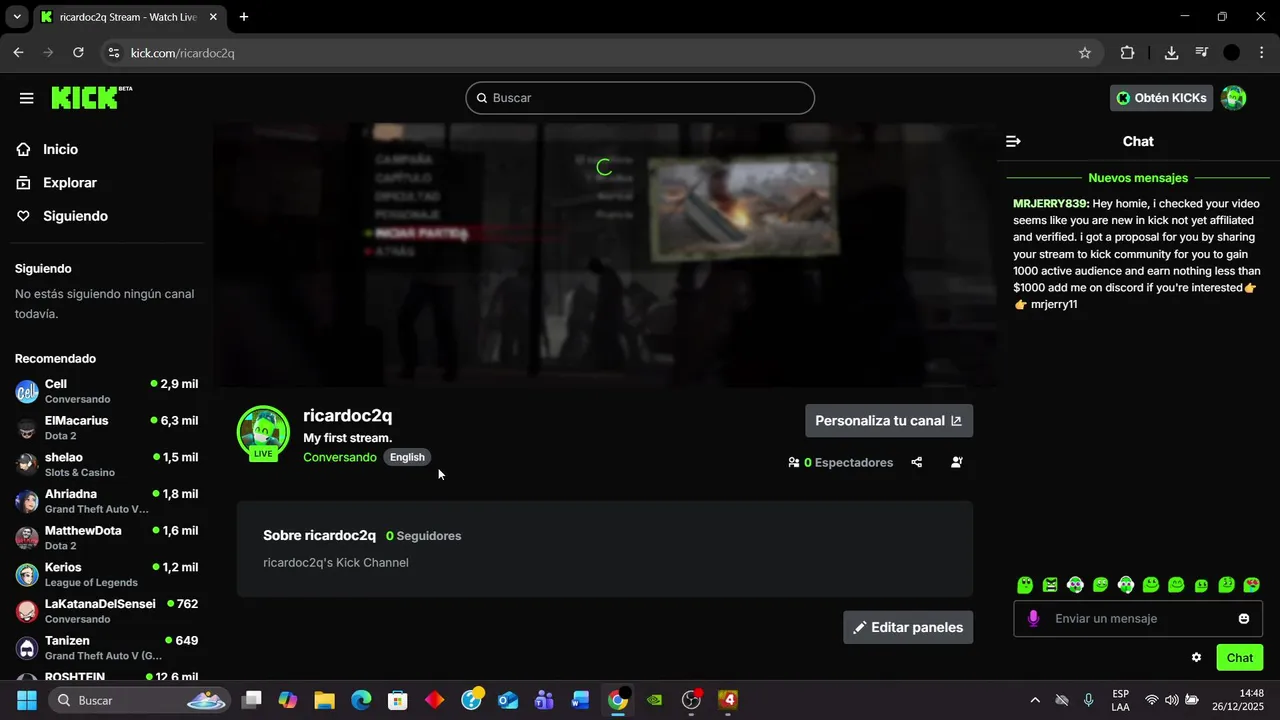Collapse the chat panel icon

coord(1013,141)
